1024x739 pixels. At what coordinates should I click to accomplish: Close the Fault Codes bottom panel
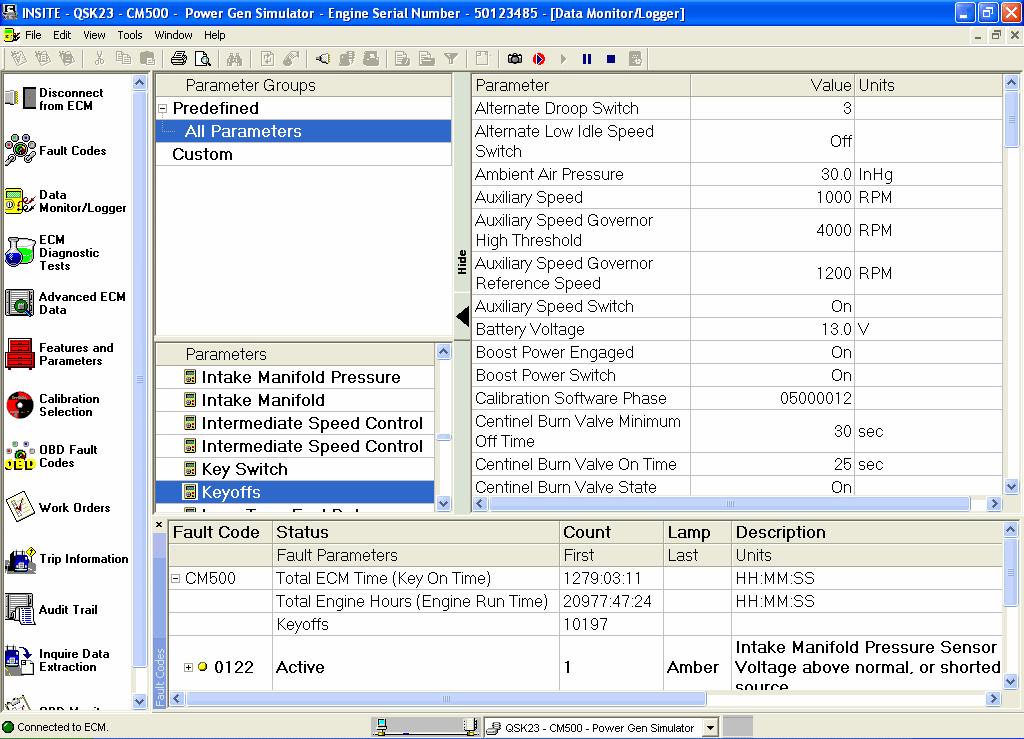pos(159,524)
